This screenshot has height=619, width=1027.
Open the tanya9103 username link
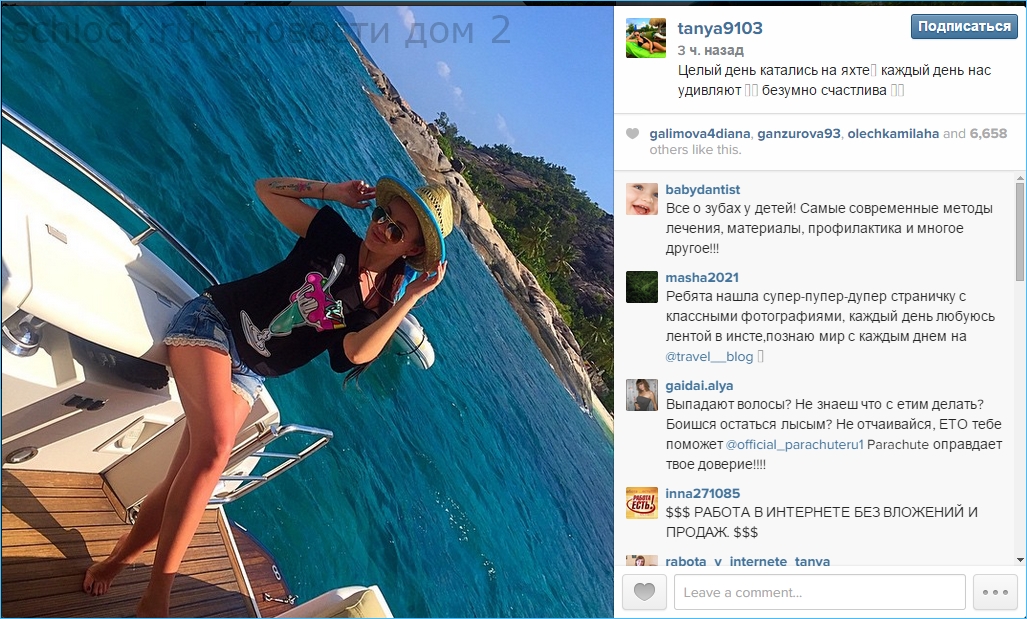coord(720,28)
